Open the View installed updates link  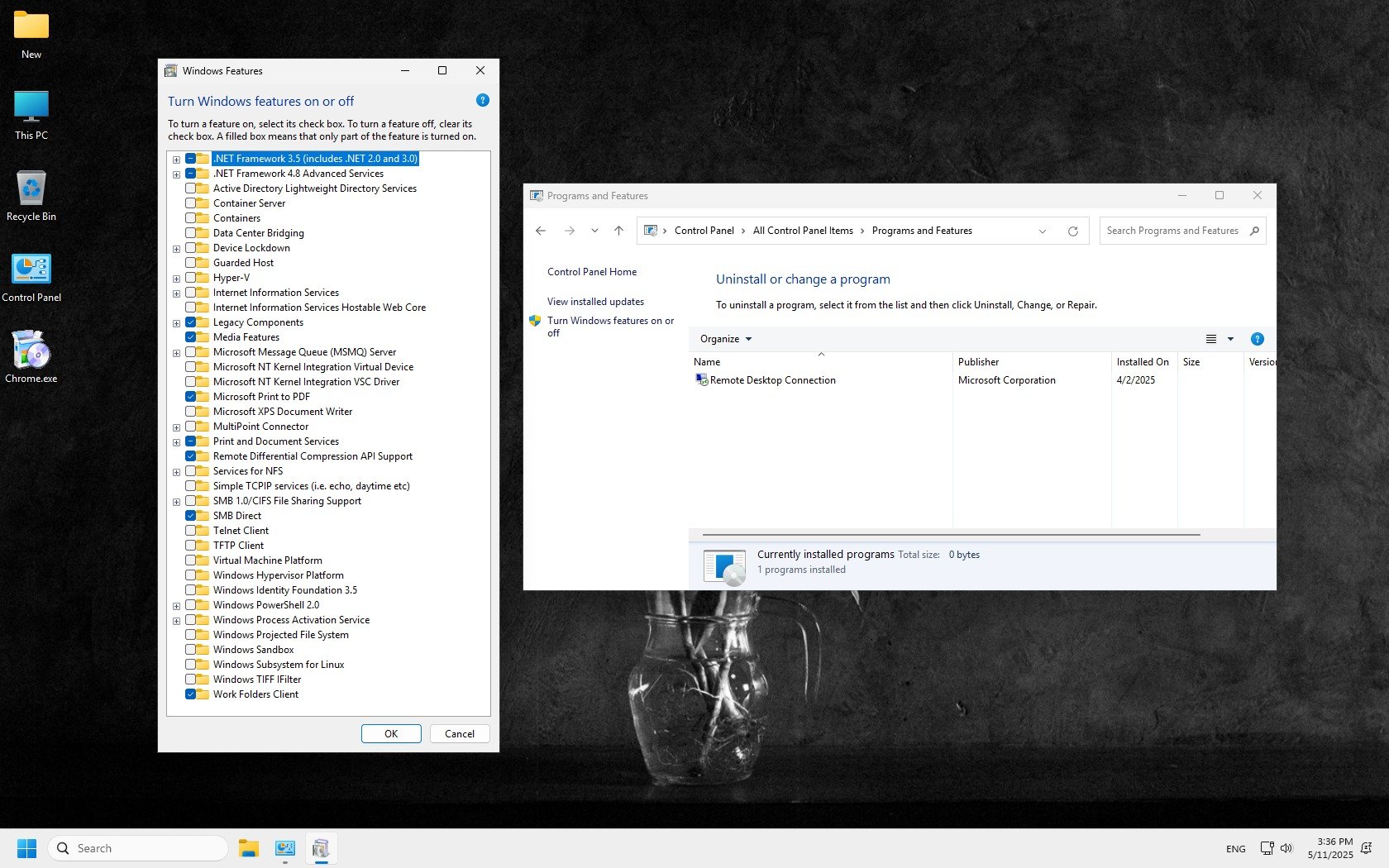(x=595, y=302)
